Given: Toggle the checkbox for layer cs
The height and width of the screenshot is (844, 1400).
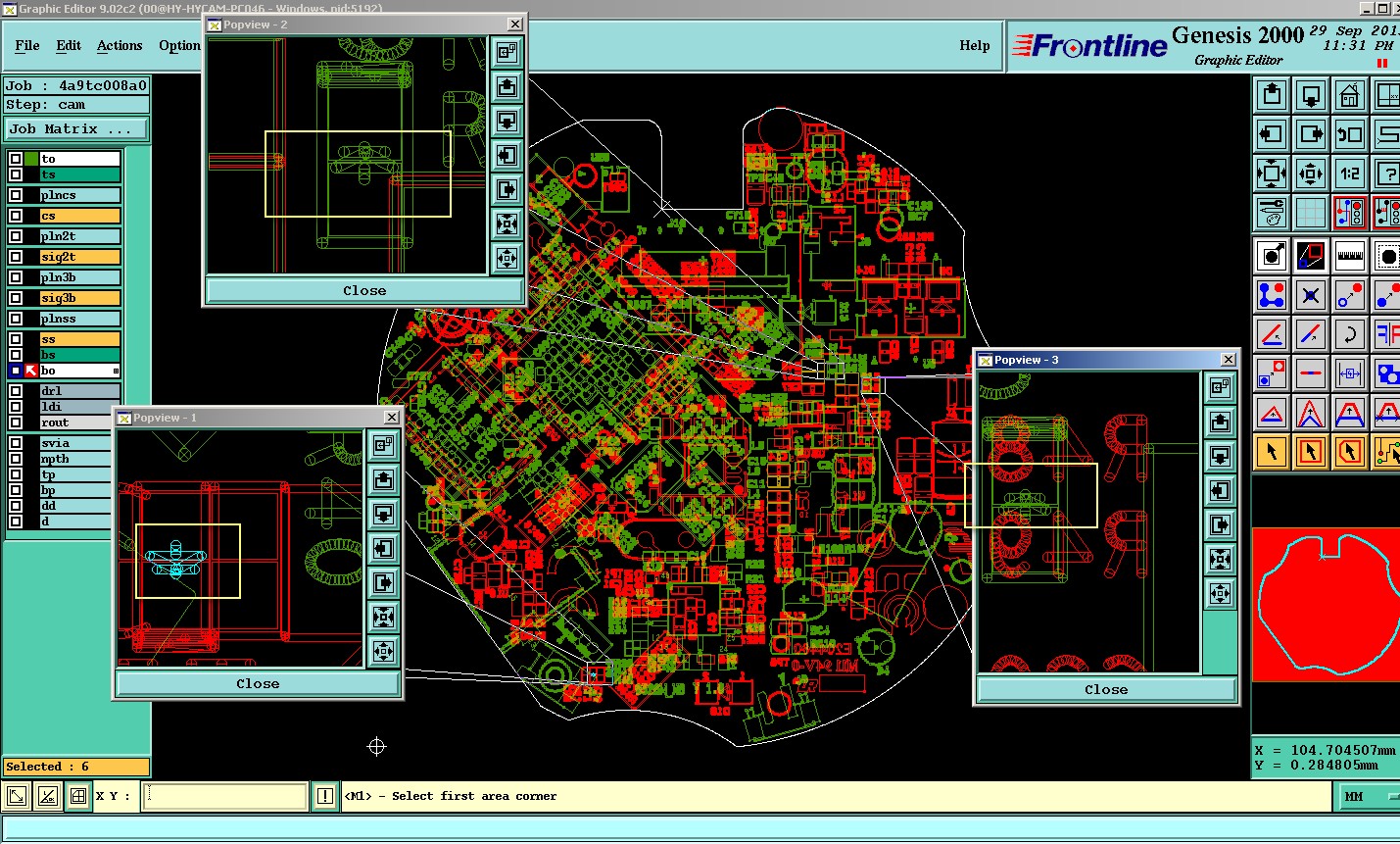Looking at the screenshot, I should [16, 216].
